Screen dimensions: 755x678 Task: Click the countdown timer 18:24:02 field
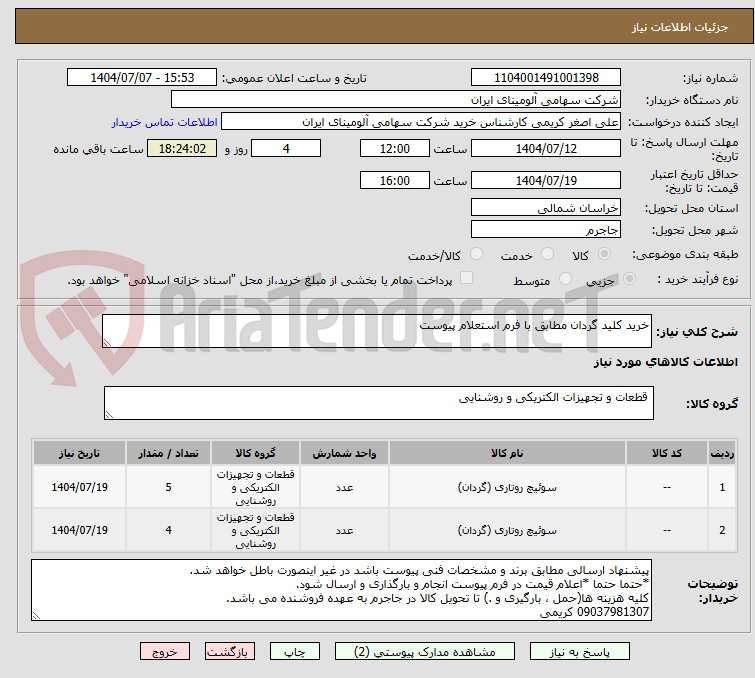(182, 148)
